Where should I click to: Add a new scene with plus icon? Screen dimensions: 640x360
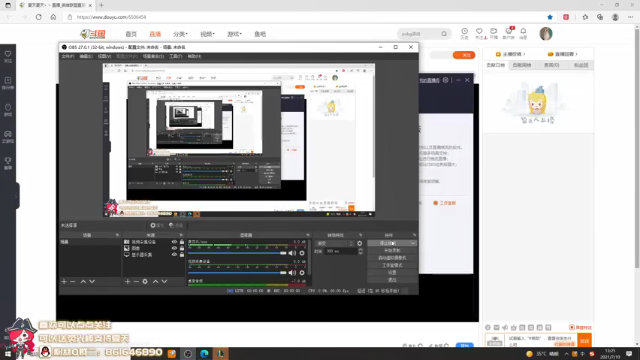pos(64,281)
